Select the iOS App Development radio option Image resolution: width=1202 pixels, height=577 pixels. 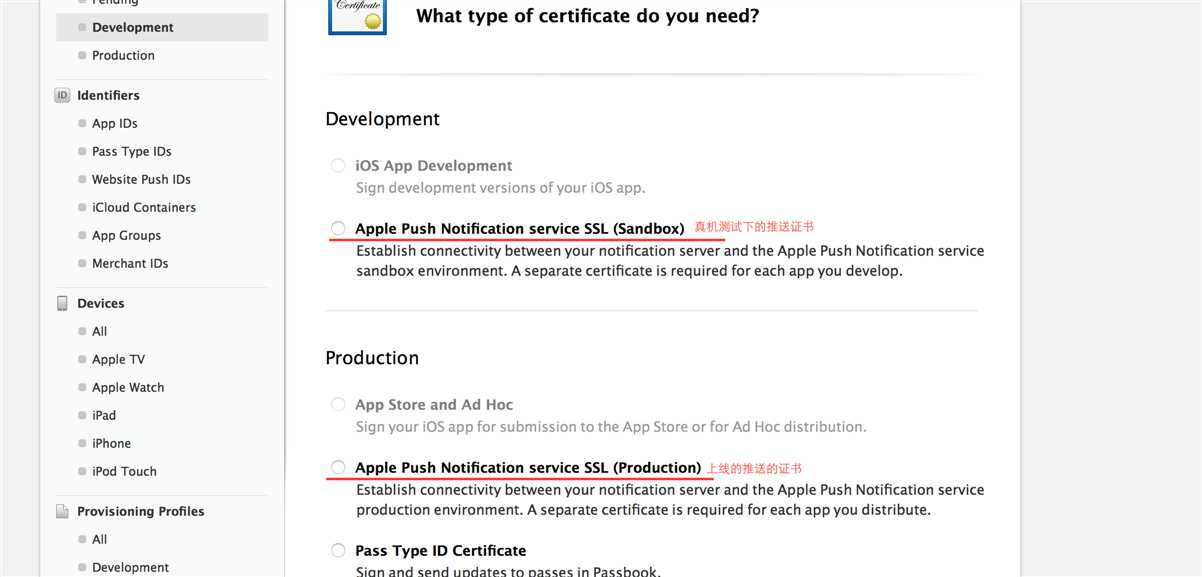click(338, 166)
